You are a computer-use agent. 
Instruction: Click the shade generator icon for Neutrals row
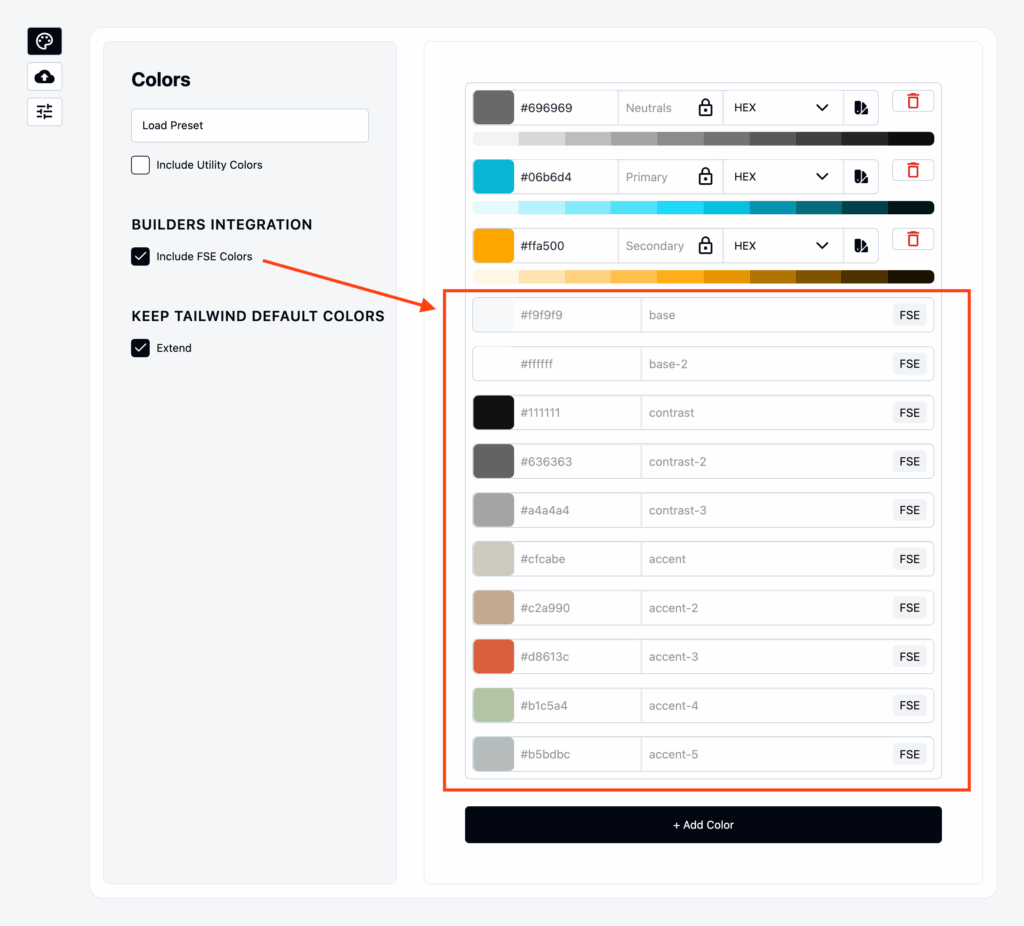click(860, 107)
